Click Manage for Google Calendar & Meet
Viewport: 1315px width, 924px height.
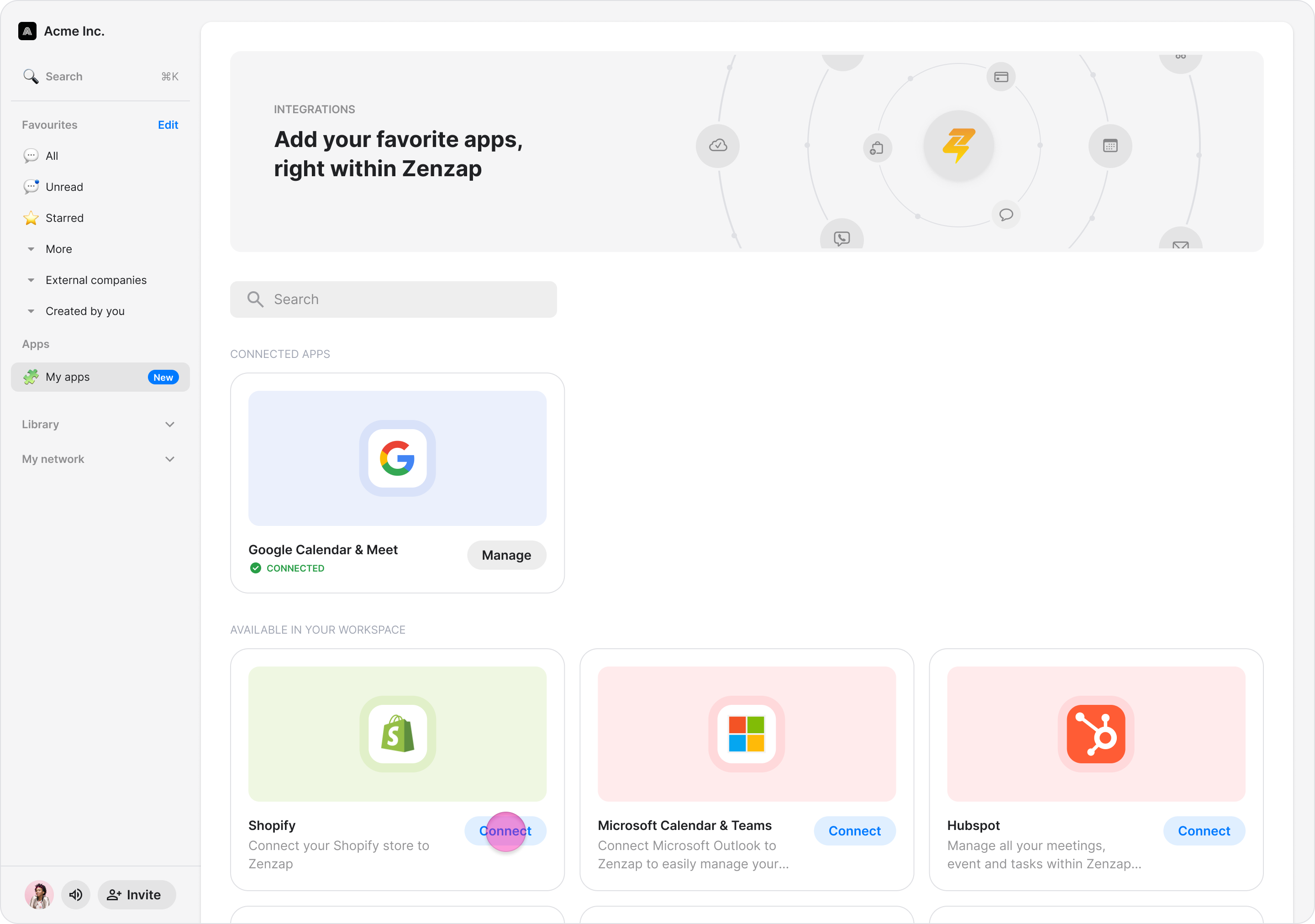point(506,555)
